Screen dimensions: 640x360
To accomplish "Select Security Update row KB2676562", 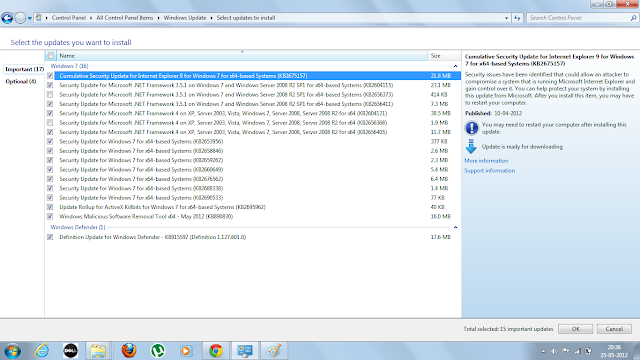I will tap(253, 179).
